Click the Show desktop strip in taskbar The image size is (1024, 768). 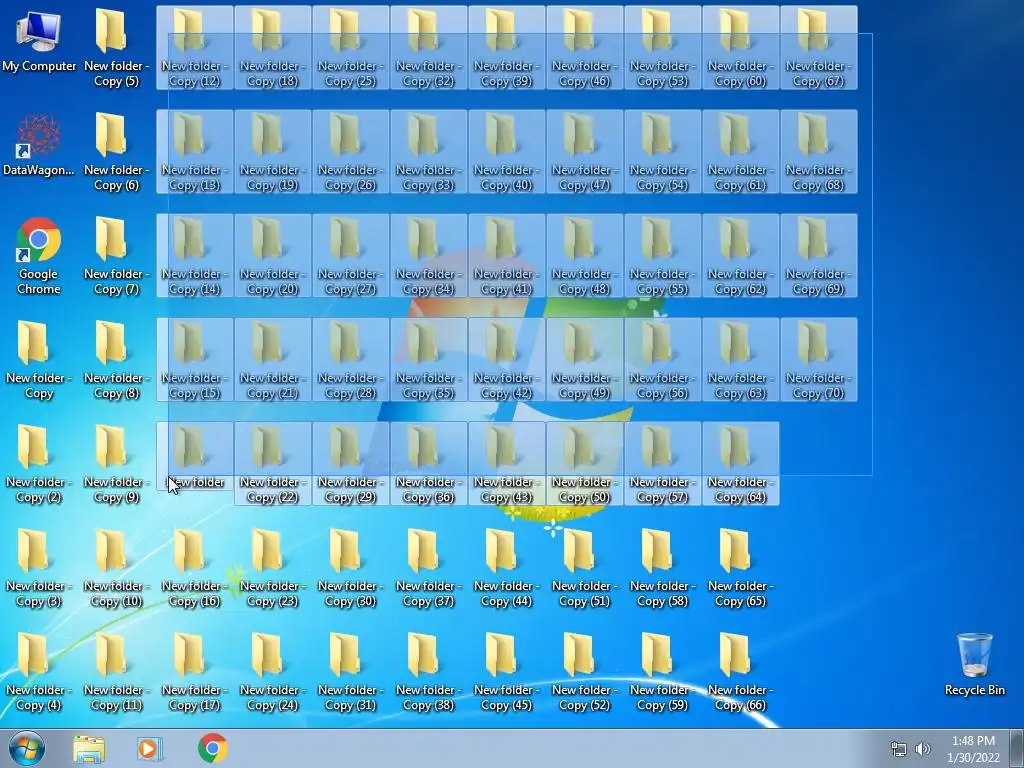(x=1017, y=748)
